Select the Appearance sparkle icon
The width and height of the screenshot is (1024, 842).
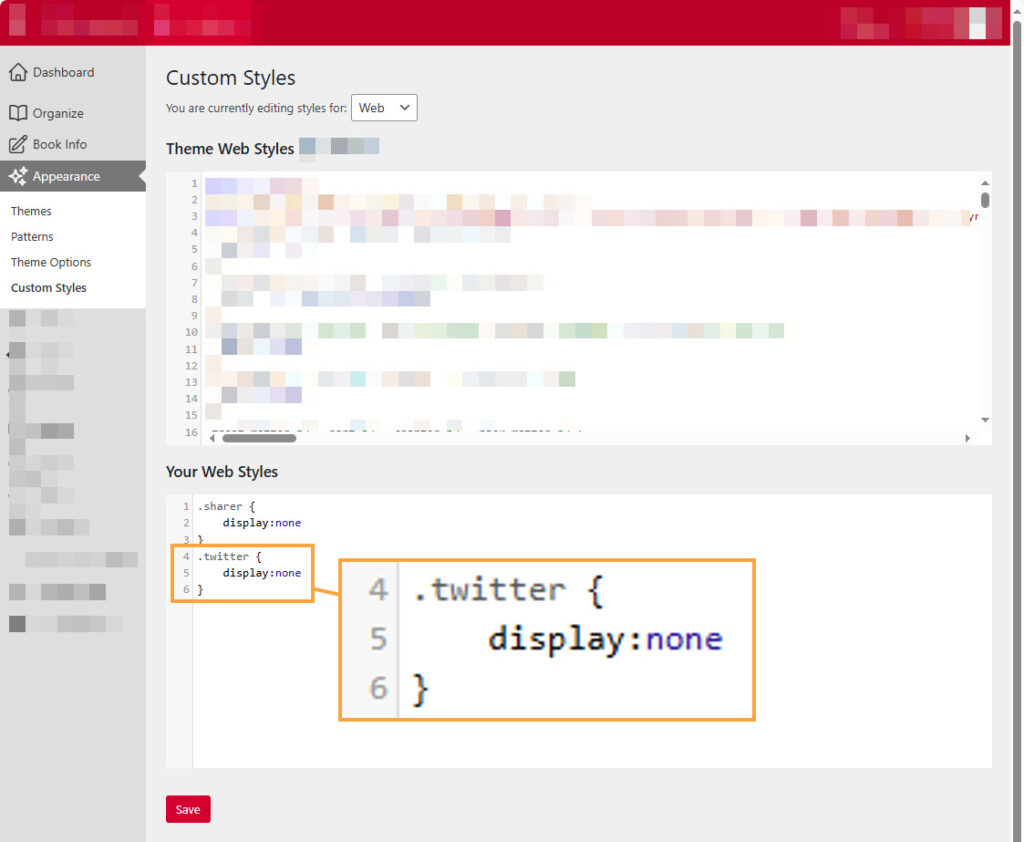pos(17,176)
